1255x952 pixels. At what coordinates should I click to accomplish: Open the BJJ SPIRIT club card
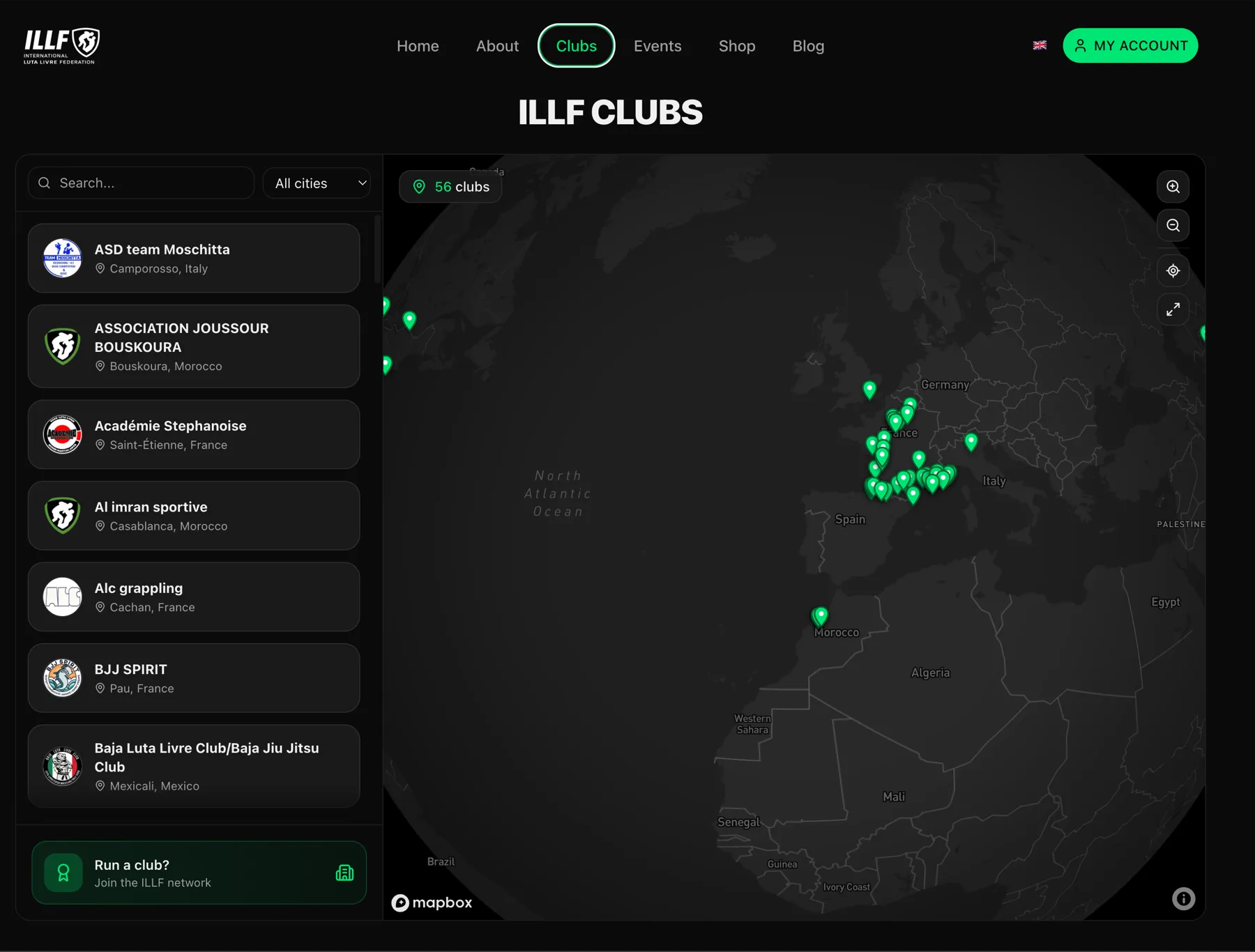pyautogui.click(x=194, y=678)
